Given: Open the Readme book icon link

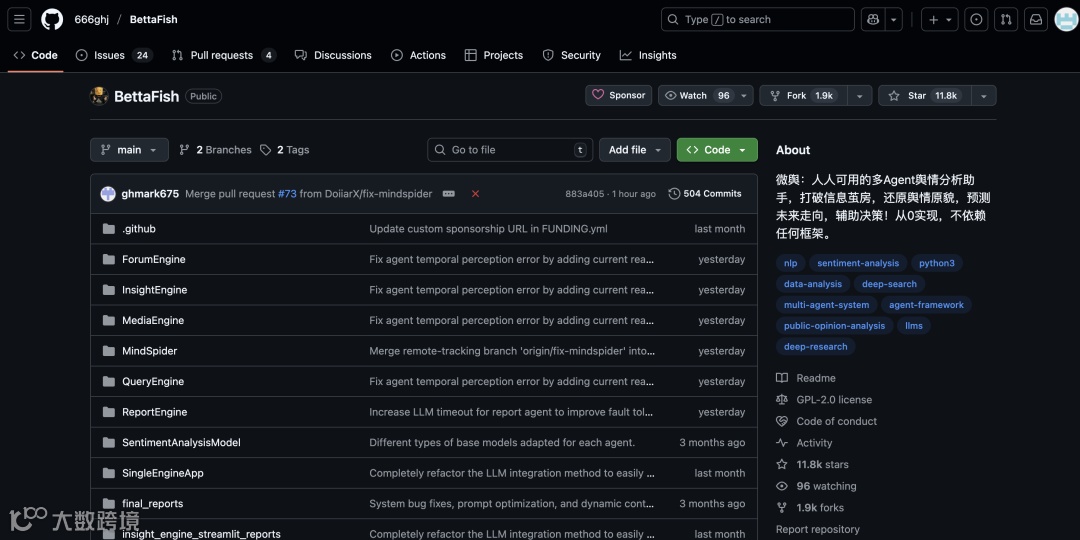Looking at the screenshot, I should 782,378.
